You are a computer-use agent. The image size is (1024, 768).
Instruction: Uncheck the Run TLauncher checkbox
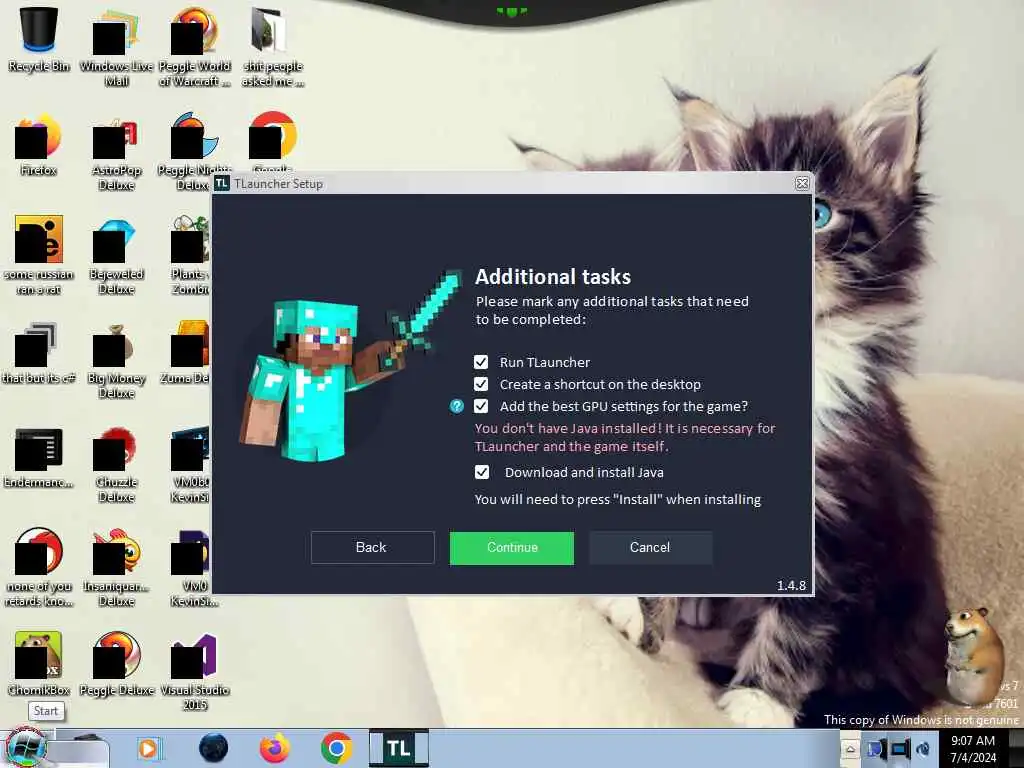coord(481,362)
